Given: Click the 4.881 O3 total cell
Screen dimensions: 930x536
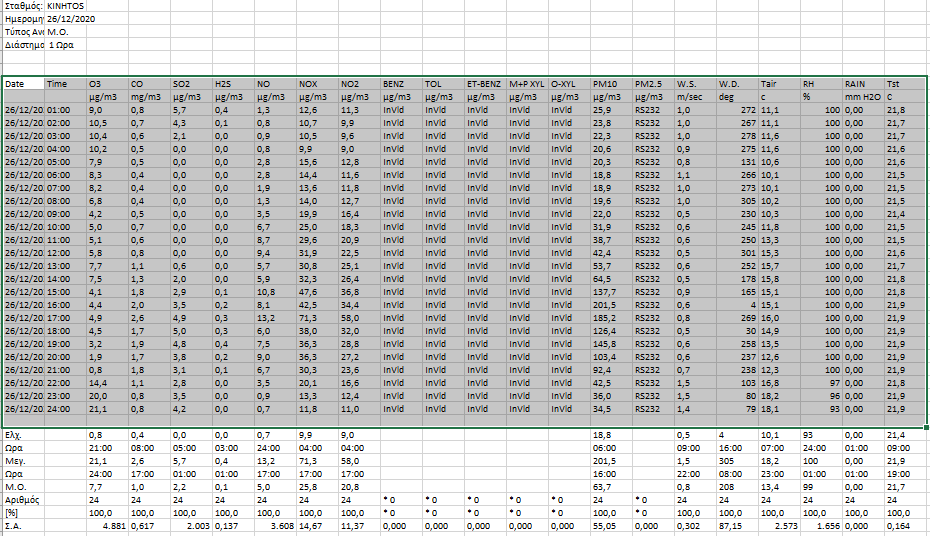Looking at the screenshot, I should pos(108,526).
